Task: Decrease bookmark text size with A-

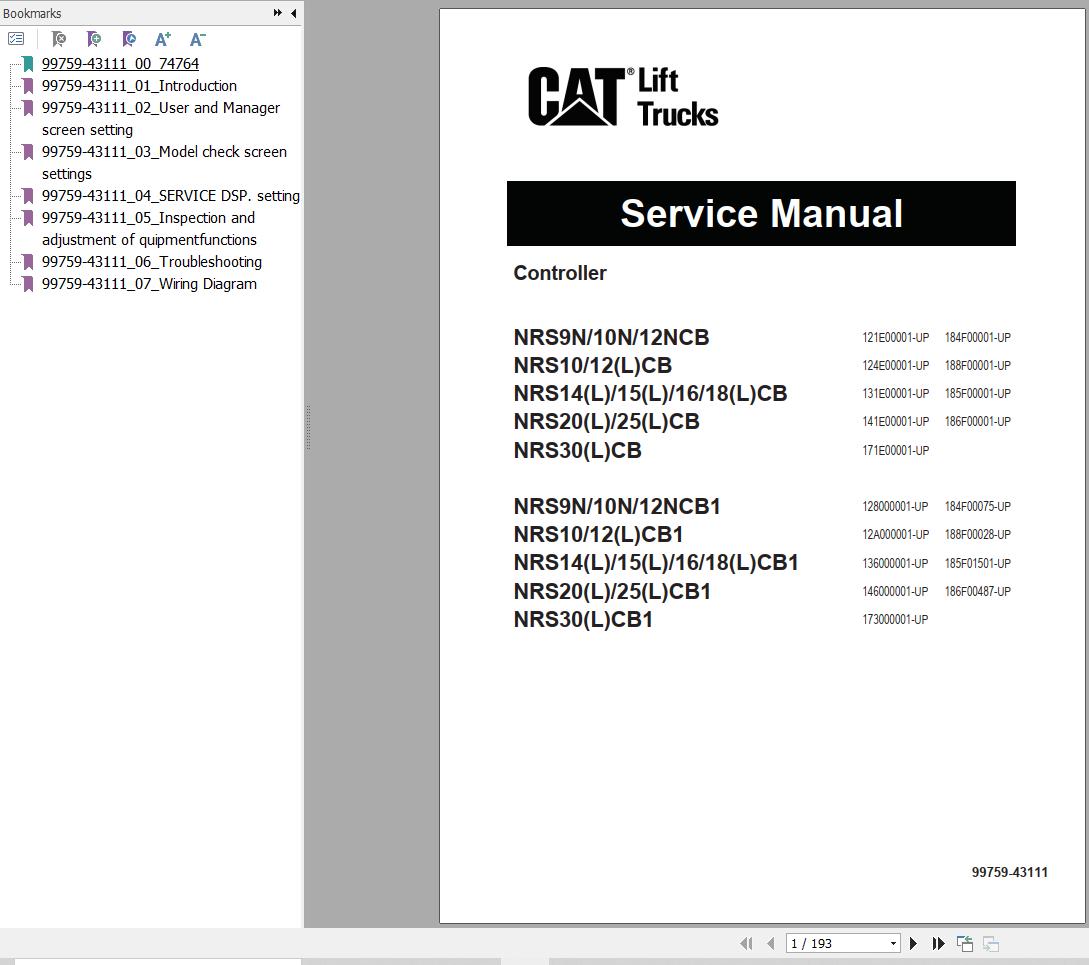Action: [x=197, y=39]
